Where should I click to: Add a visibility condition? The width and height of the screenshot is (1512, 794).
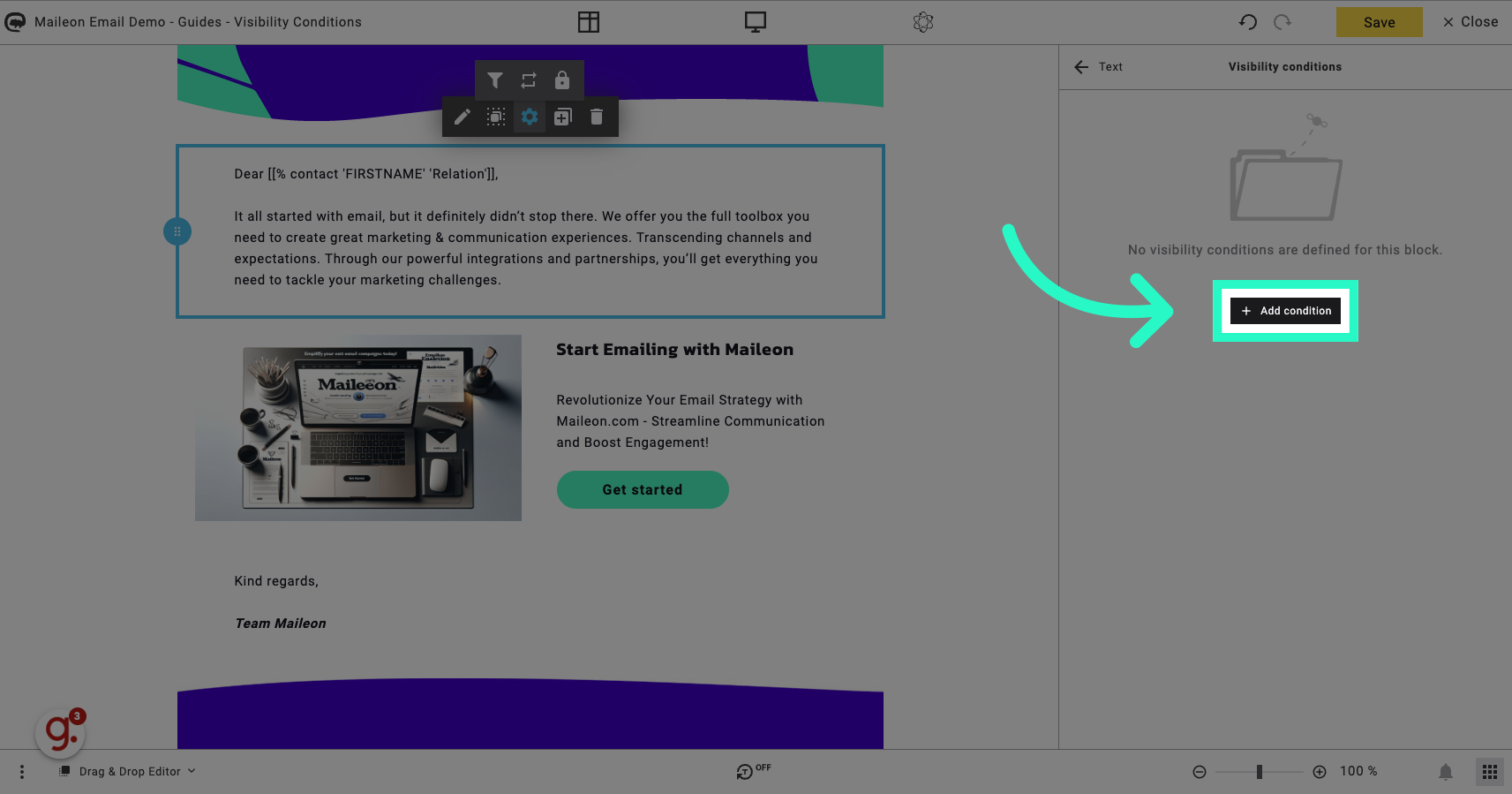click(x=1285, y=311)
